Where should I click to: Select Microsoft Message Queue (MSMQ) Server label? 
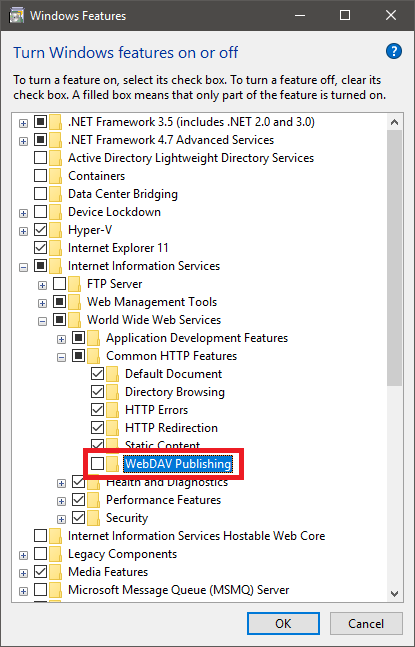(x=179, y=590)
